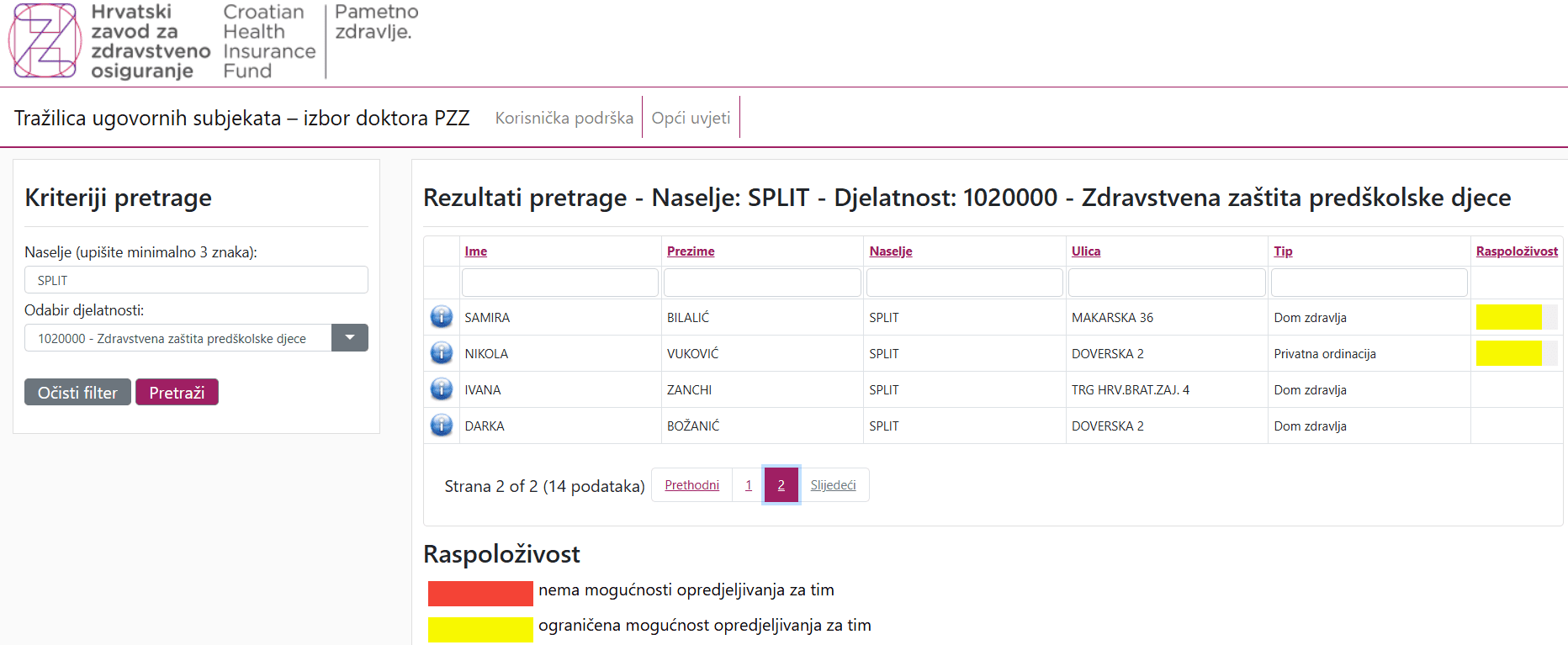Open the djelatnost combo box field
Viewport: 1568px width, 645px height.
[x=178, y=338]
